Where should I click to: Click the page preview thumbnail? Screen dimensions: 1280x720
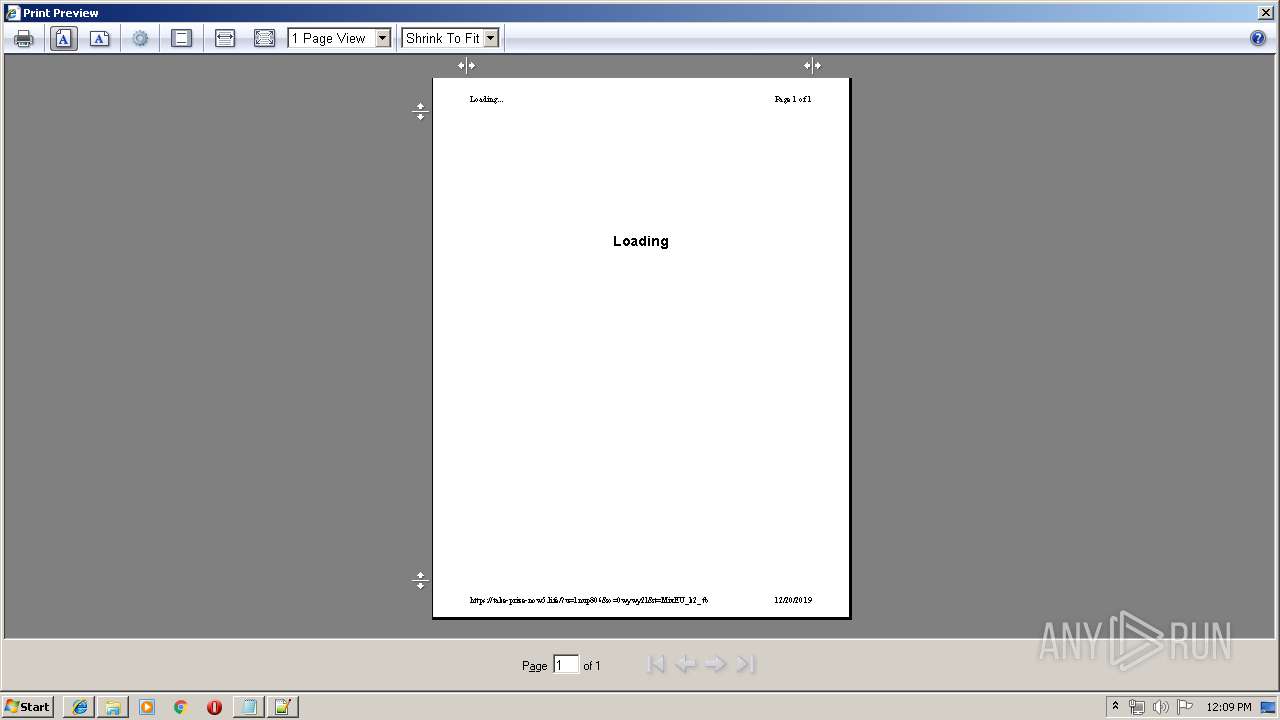[x=641, y=347]
